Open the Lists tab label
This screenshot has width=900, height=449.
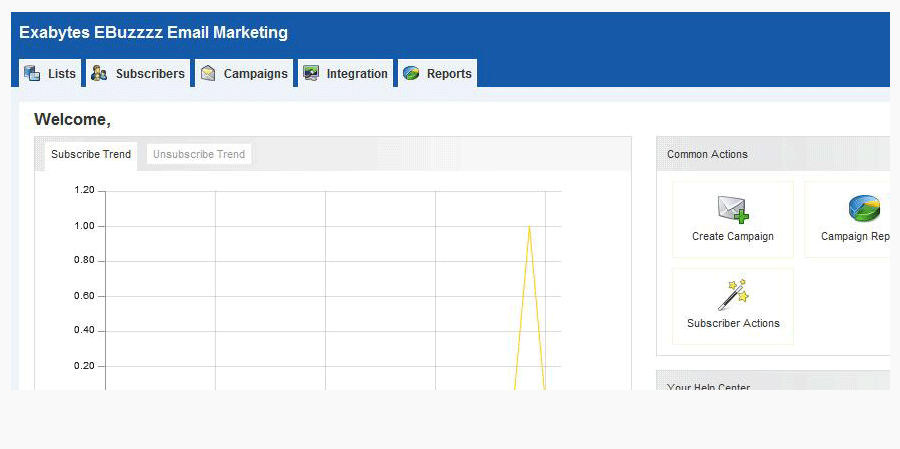62,74
